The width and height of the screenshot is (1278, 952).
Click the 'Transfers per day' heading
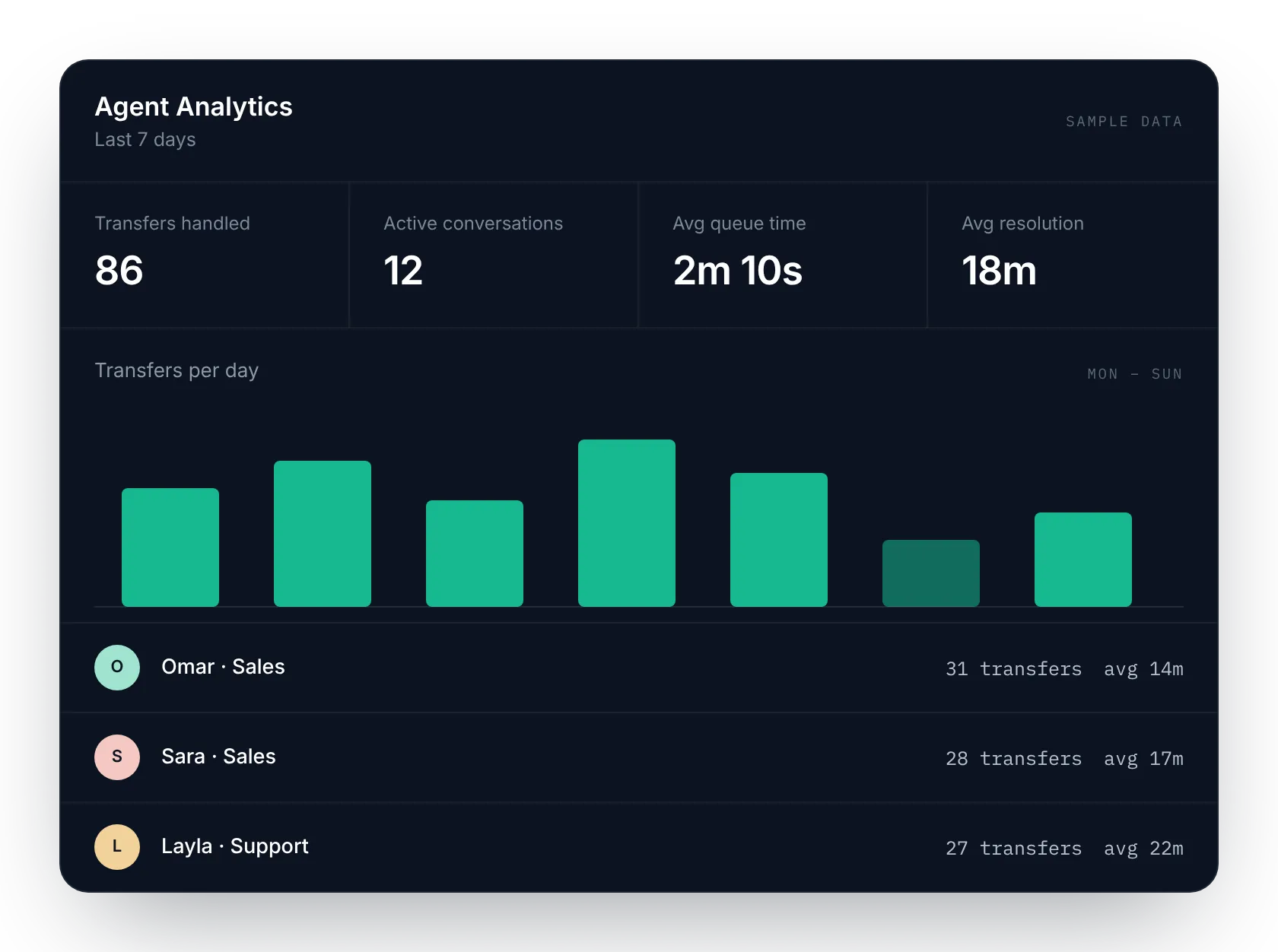tap(176, 370)
